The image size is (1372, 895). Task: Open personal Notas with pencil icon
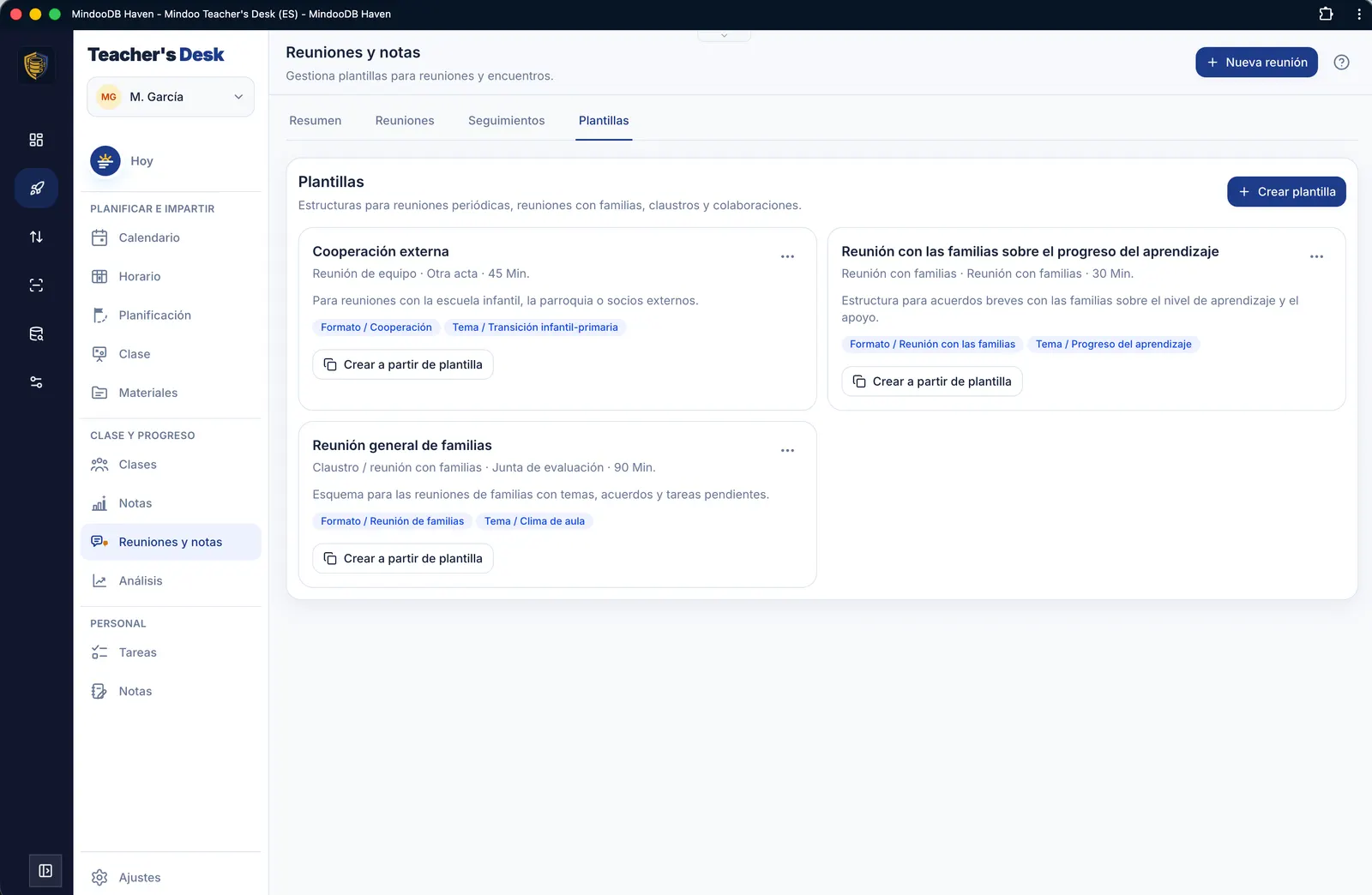[171, 691]
